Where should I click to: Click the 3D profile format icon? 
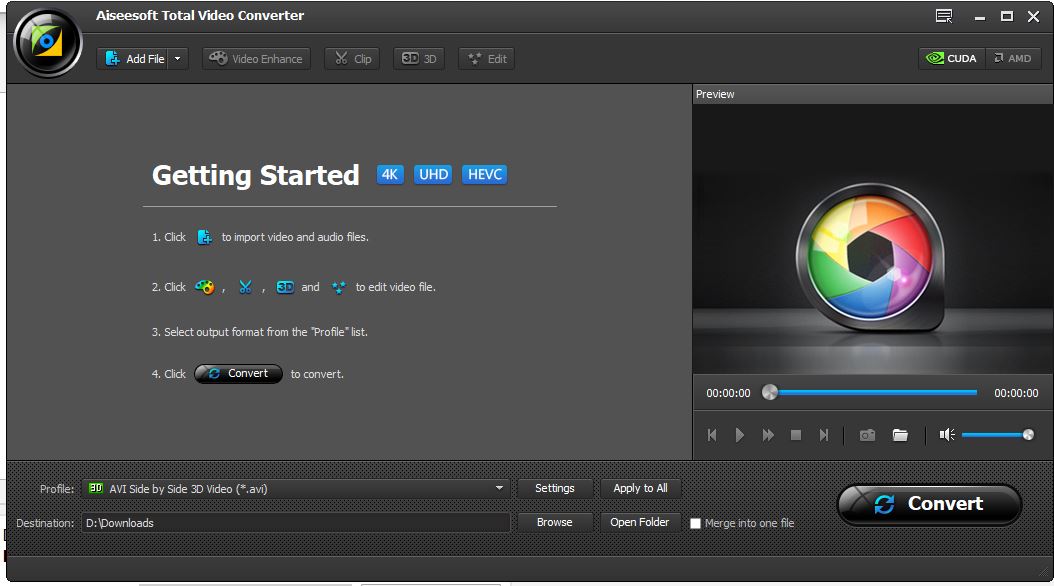point(95,489)
